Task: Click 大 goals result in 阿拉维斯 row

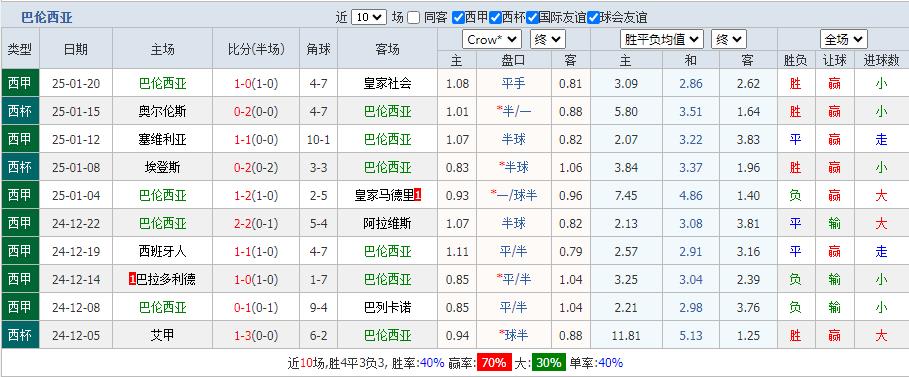Action: (881, 223)
